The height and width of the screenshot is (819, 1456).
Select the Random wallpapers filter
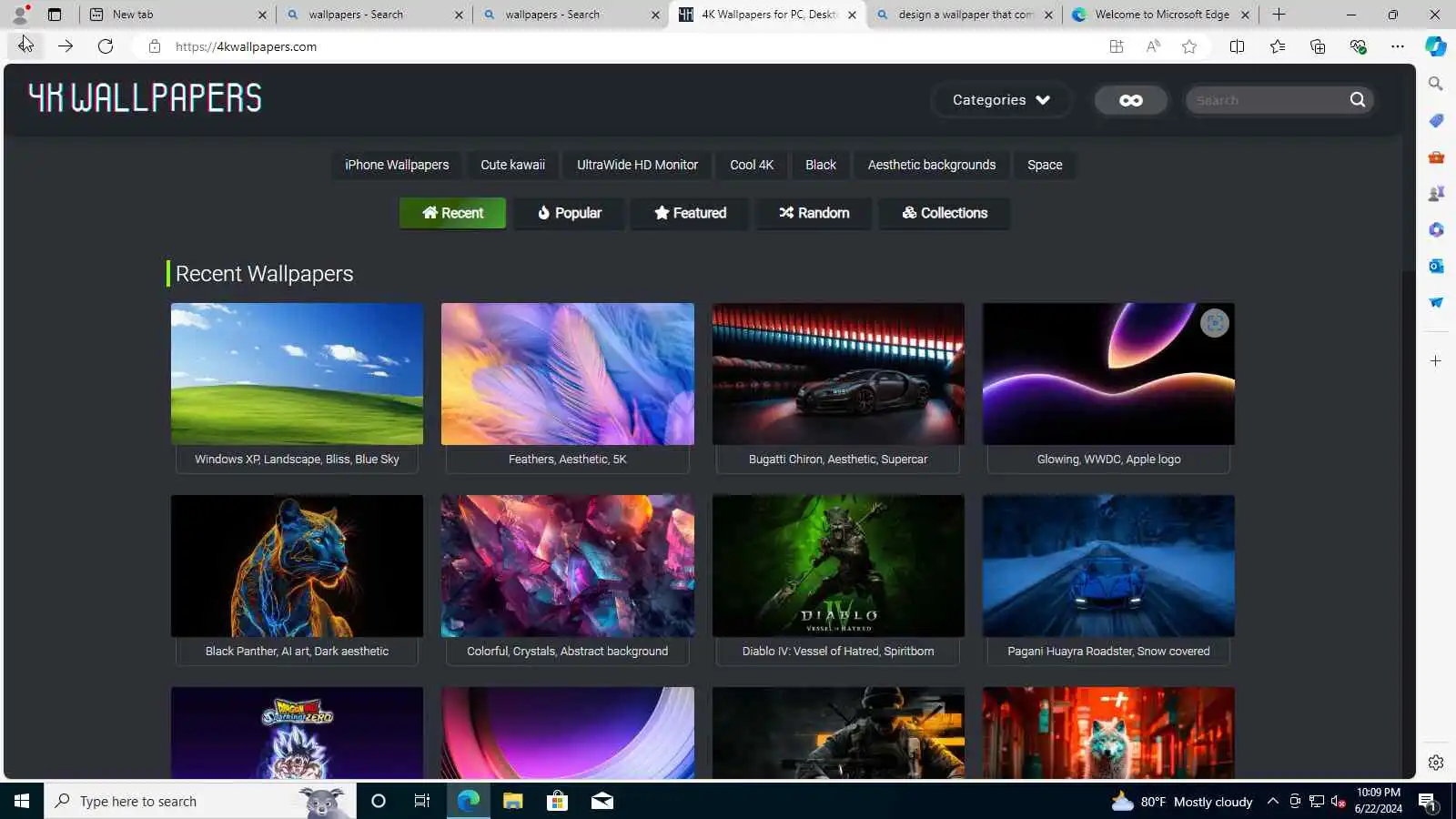[814, 213]
